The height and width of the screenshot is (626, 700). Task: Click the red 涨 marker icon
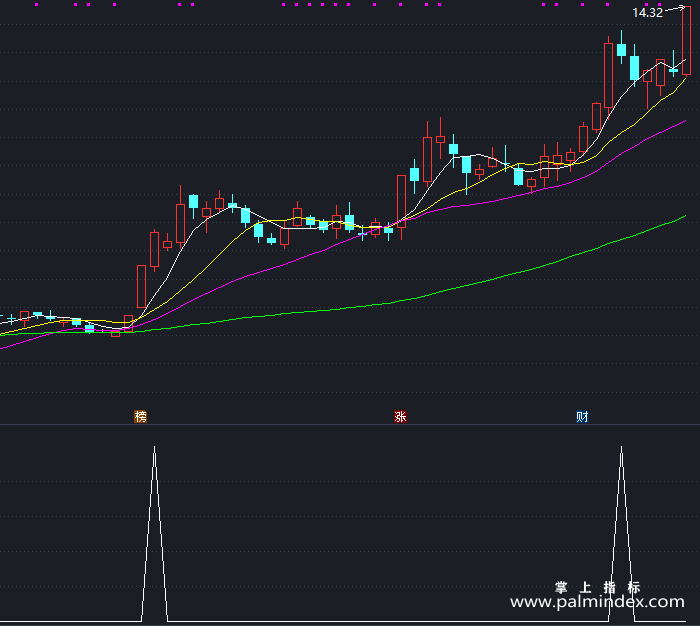pyautogui.click(x=400, y=417)
